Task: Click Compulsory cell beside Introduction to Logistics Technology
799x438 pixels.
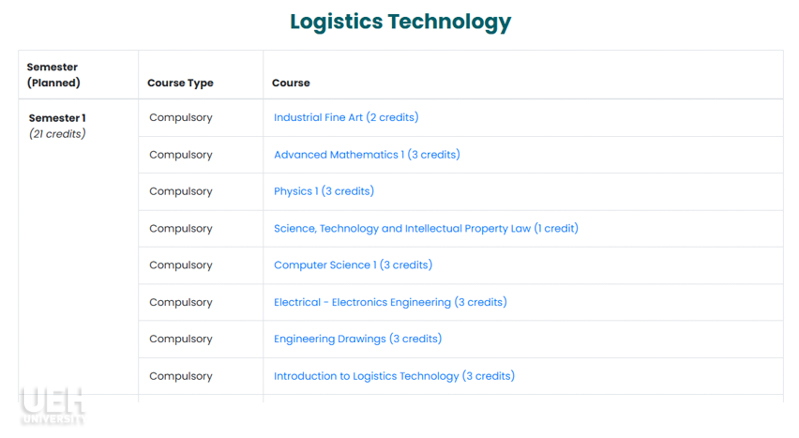Action: click(x=181, y=376)
